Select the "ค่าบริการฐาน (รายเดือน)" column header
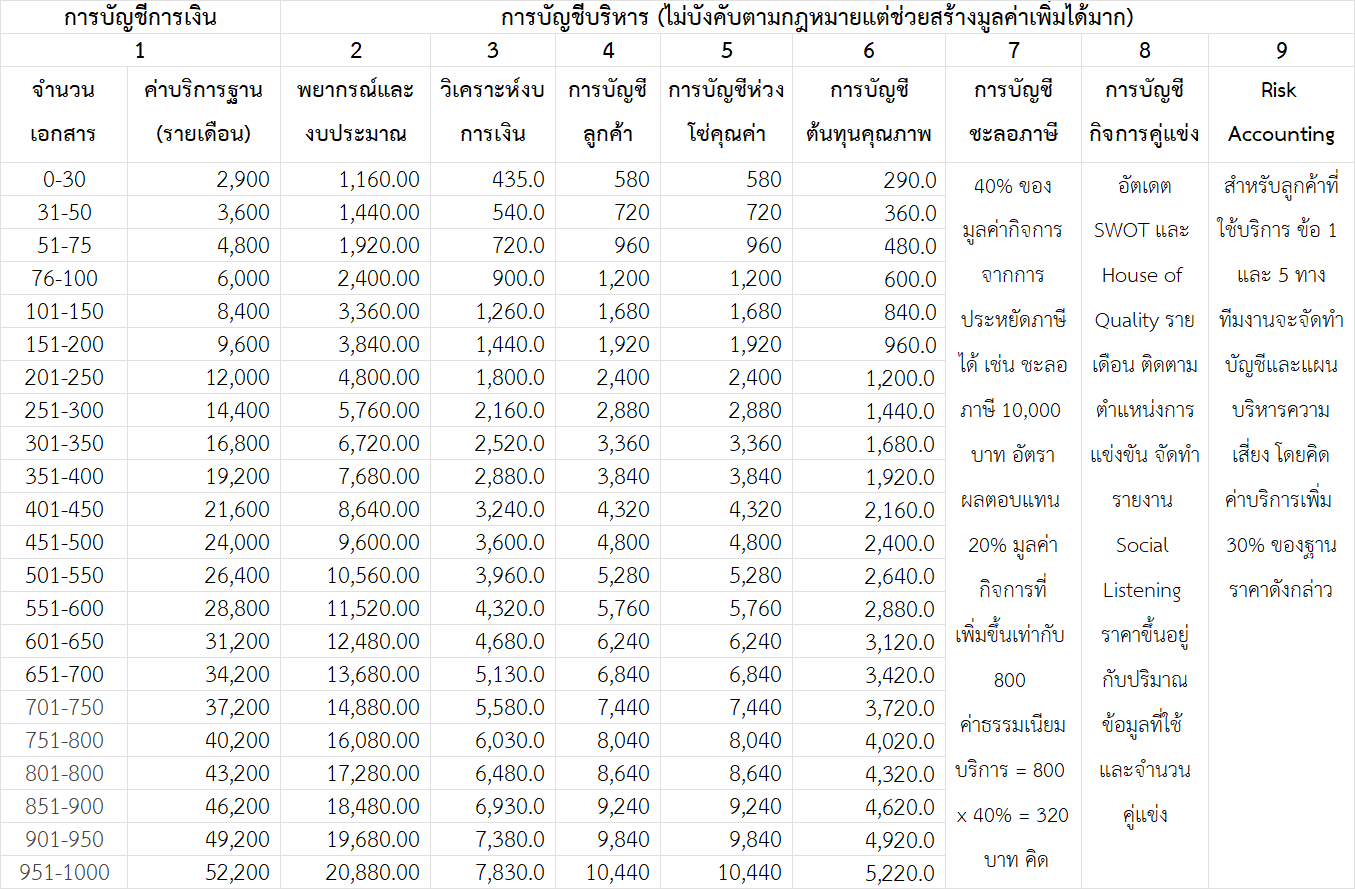Viewport: 1355px width, 889px height. click(204, 112)
